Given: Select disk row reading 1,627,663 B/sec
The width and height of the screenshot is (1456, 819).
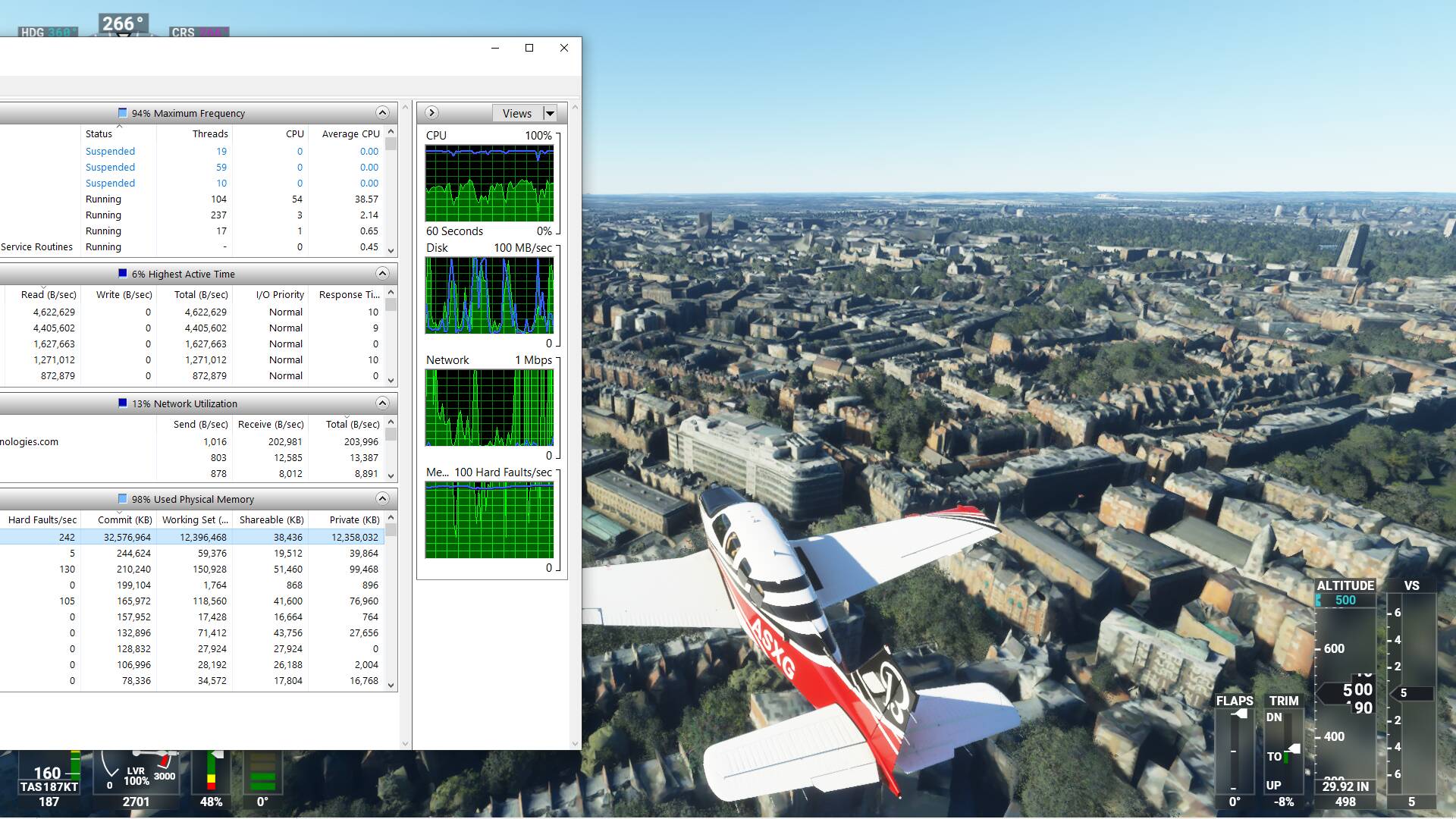Looking at the screenshot, I should coord(192,344).
